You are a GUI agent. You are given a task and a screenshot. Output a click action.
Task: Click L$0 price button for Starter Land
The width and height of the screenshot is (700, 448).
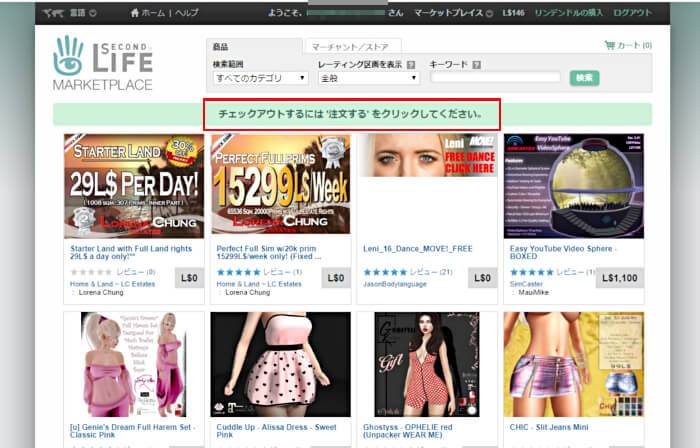tap(189, 278)
